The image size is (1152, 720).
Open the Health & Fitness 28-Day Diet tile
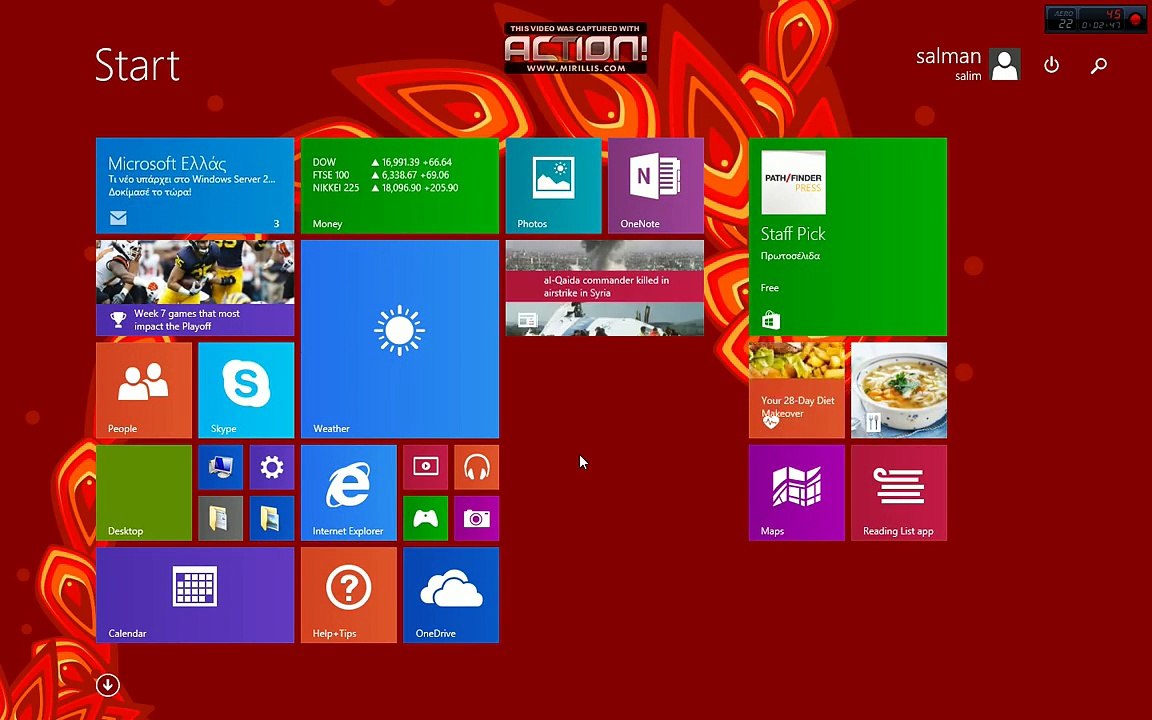[x=797, y=390]
